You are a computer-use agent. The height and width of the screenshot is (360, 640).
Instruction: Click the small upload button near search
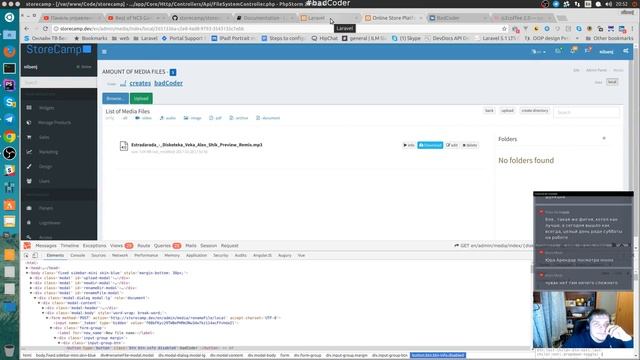pos(507,111)
